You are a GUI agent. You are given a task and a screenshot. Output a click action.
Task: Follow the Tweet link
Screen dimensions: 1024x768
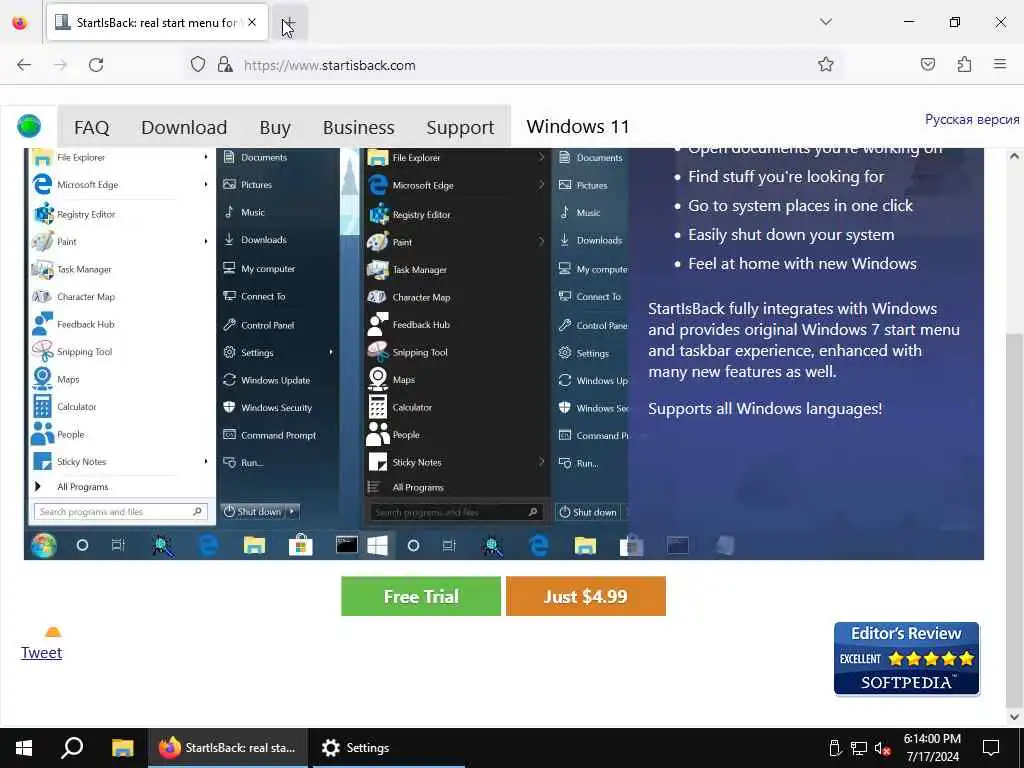click(41, 652)
